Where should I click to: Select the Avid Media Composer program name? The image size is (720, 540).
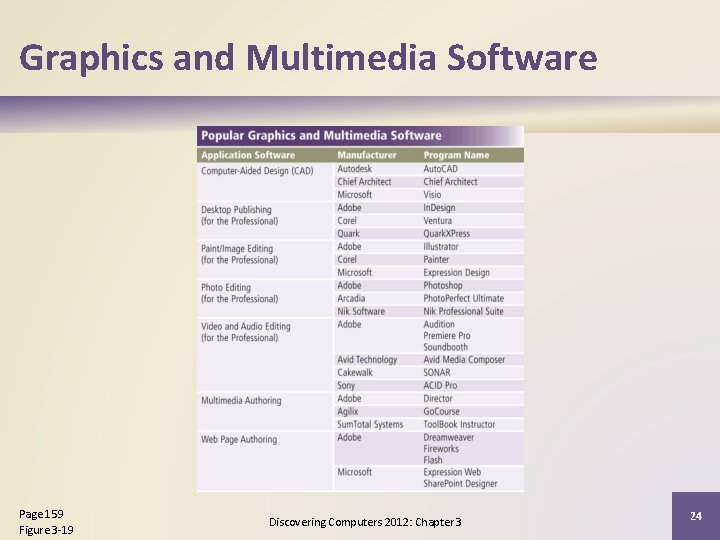pyautogui.click(x=464, y=360)
